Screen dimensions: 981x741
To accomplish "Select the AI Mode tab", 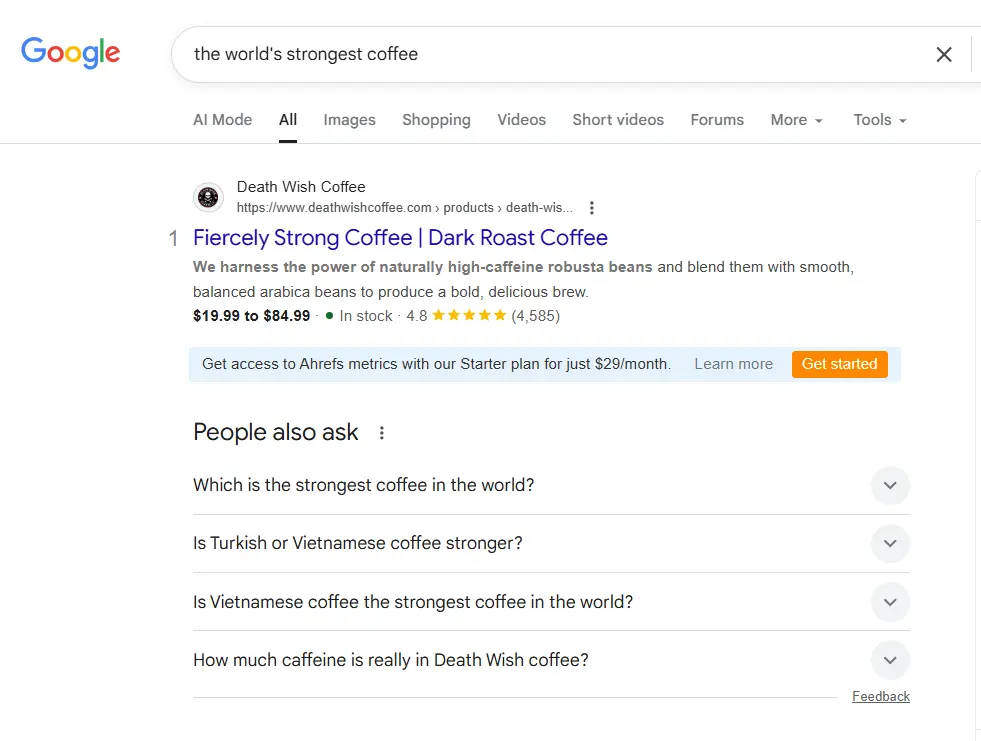I will point(222,119).
